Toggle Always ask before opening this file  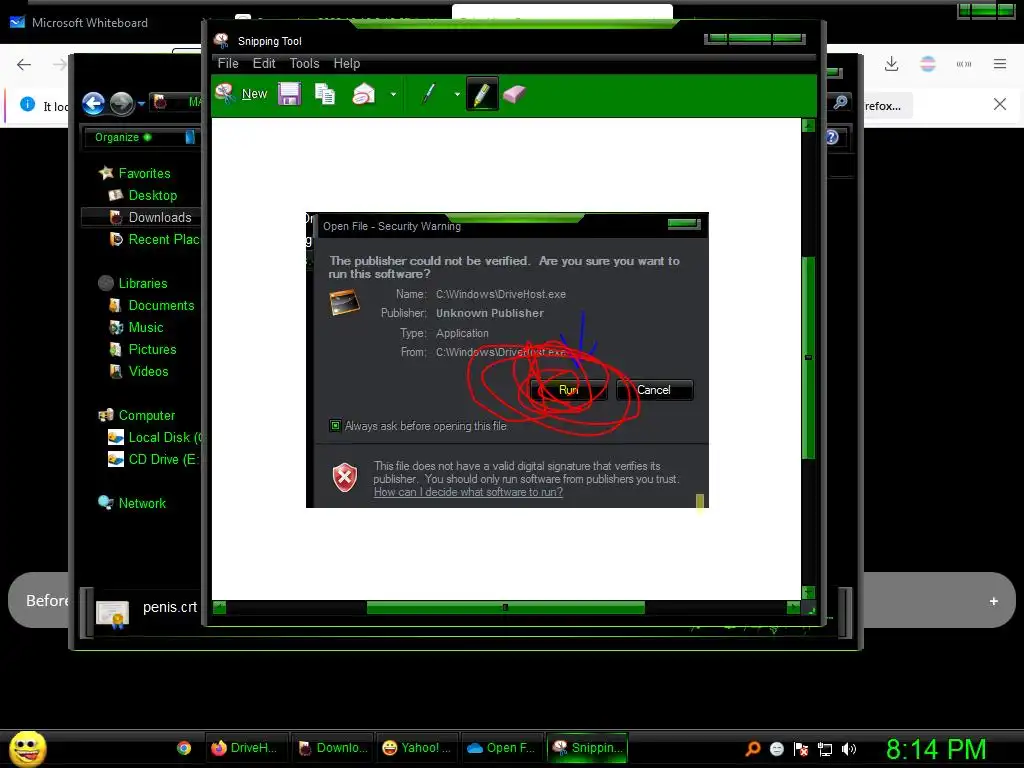[x=335, y=426]
